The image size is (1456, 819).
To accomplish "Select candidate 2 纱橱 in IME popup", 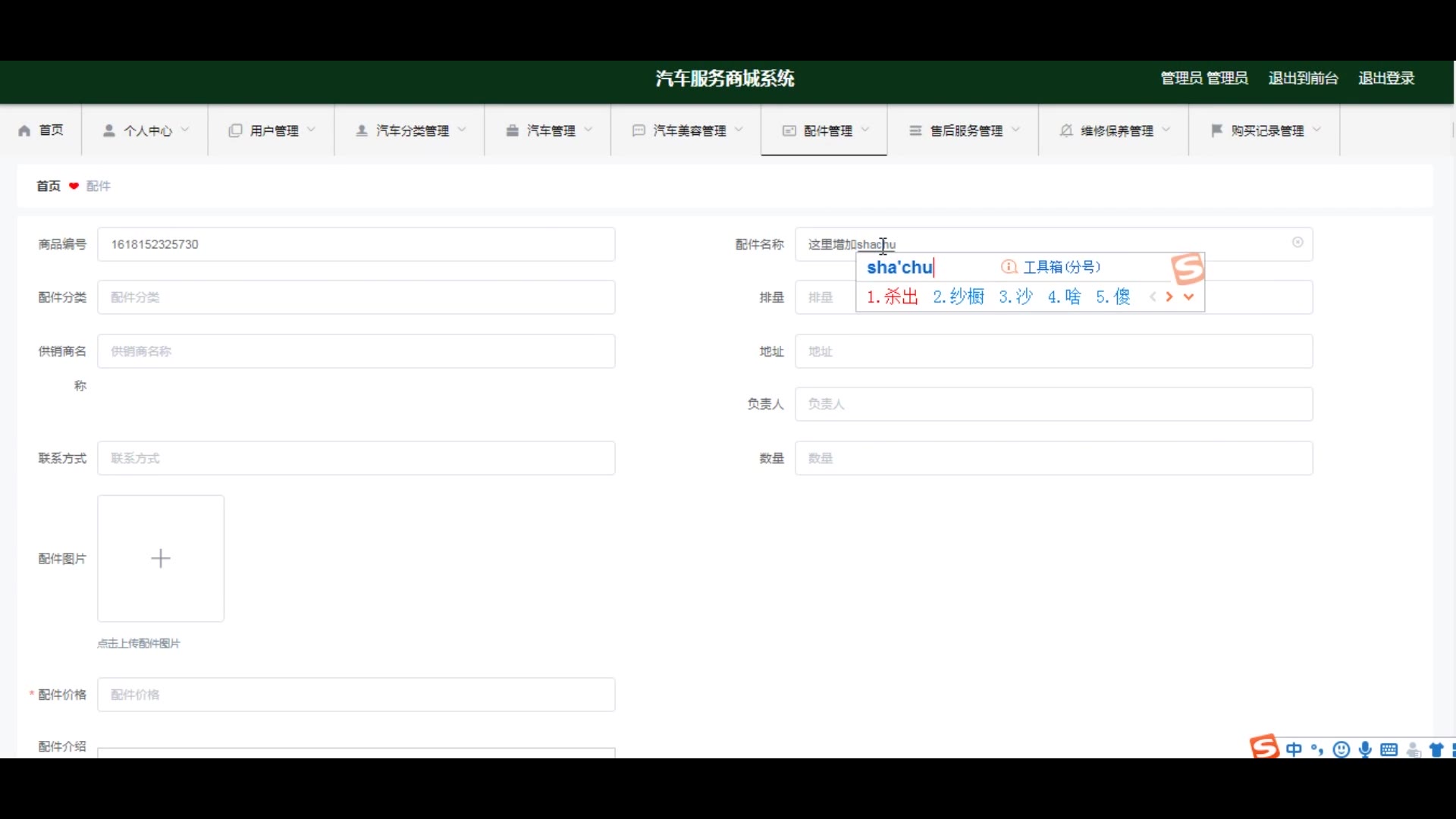I will (x=959, y=297).
